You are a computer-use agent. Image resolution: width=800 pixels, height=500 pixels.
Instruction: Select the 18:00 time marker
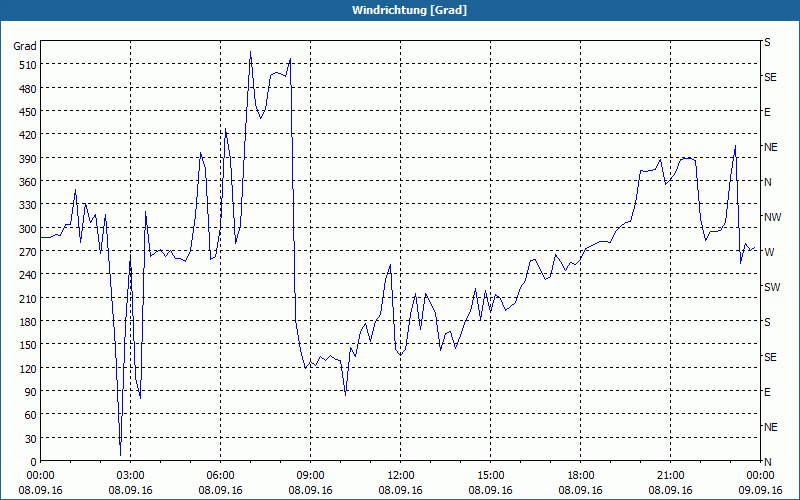click(x=580, y=475)
